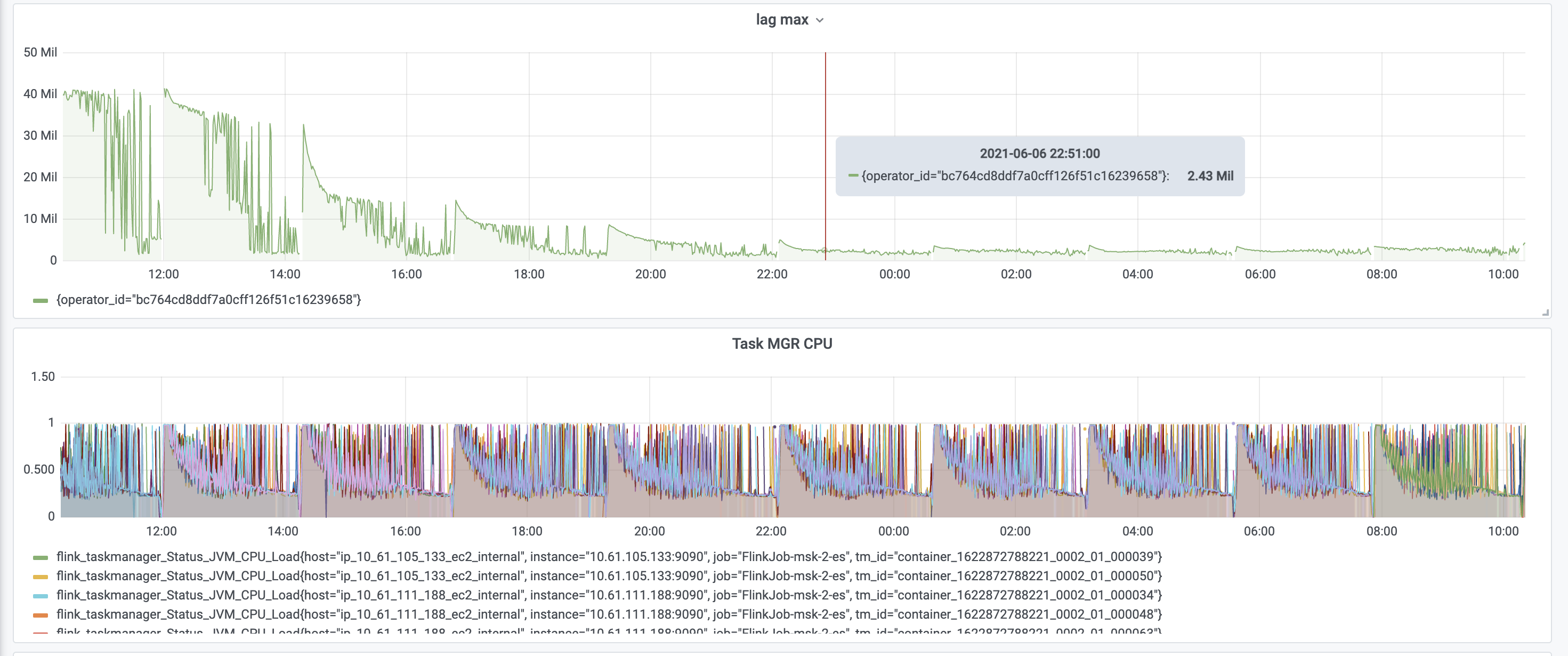1568x656 pixels.
Task: Click partially visible legend entry ending 000063
Action: tap(609, 630)
